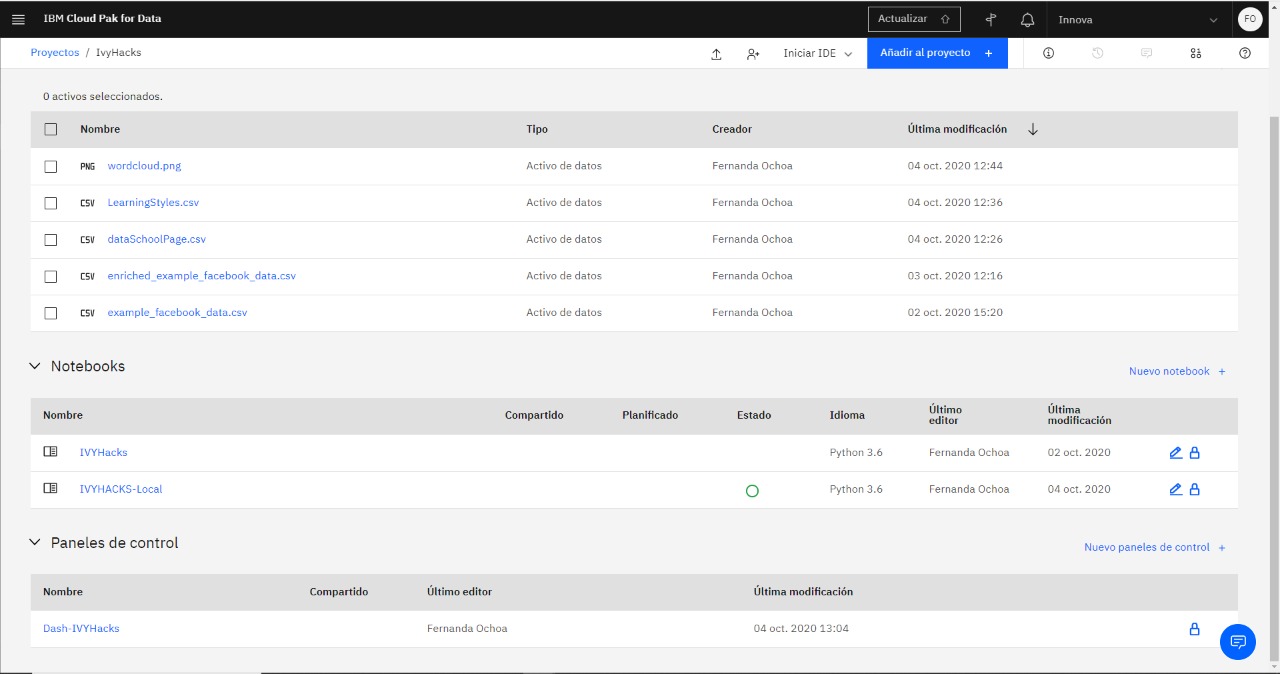Open the chat support bubble
The image size is (1280, 674).
click(x=1238, y=641)
